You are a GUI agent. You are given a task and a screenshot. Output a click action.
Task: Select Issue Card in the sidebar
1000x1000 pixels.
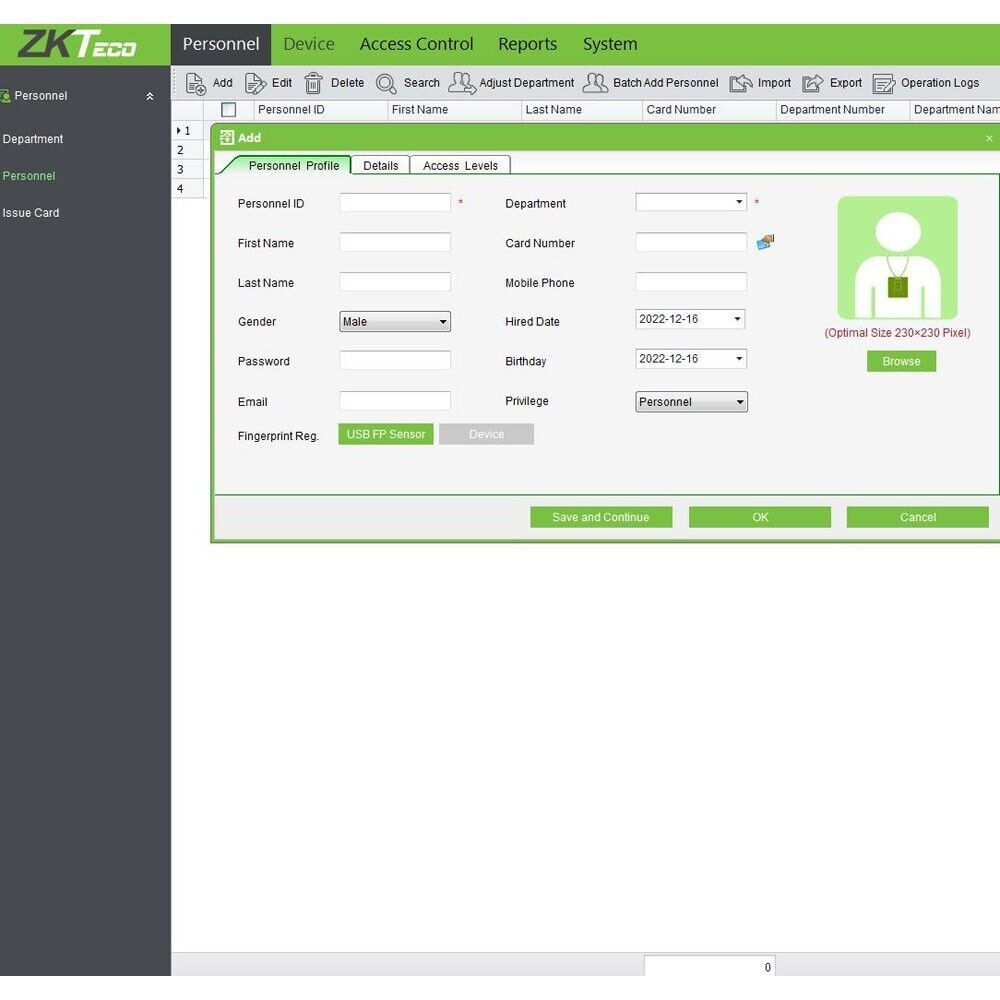(x=31, y=213)
